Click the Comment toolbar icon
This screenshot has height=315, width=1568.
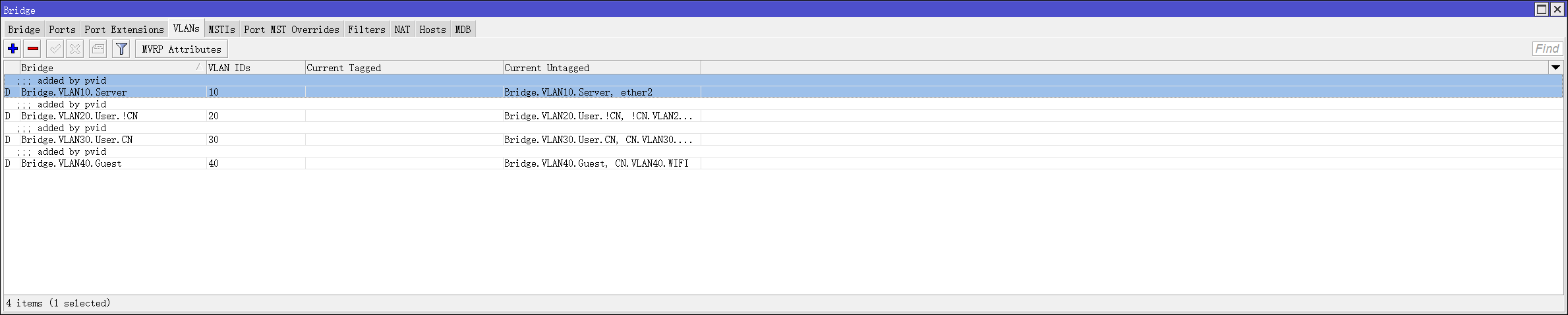pyautogui.click(x=98, y=49)
